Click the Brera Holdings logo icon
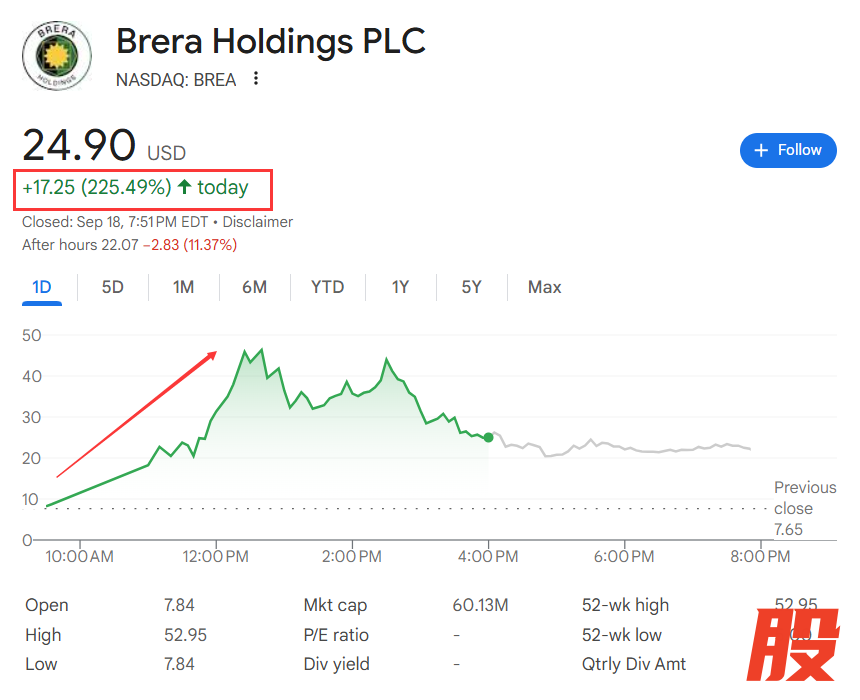The width and height of the screenshot is (860, 700). 57,54
